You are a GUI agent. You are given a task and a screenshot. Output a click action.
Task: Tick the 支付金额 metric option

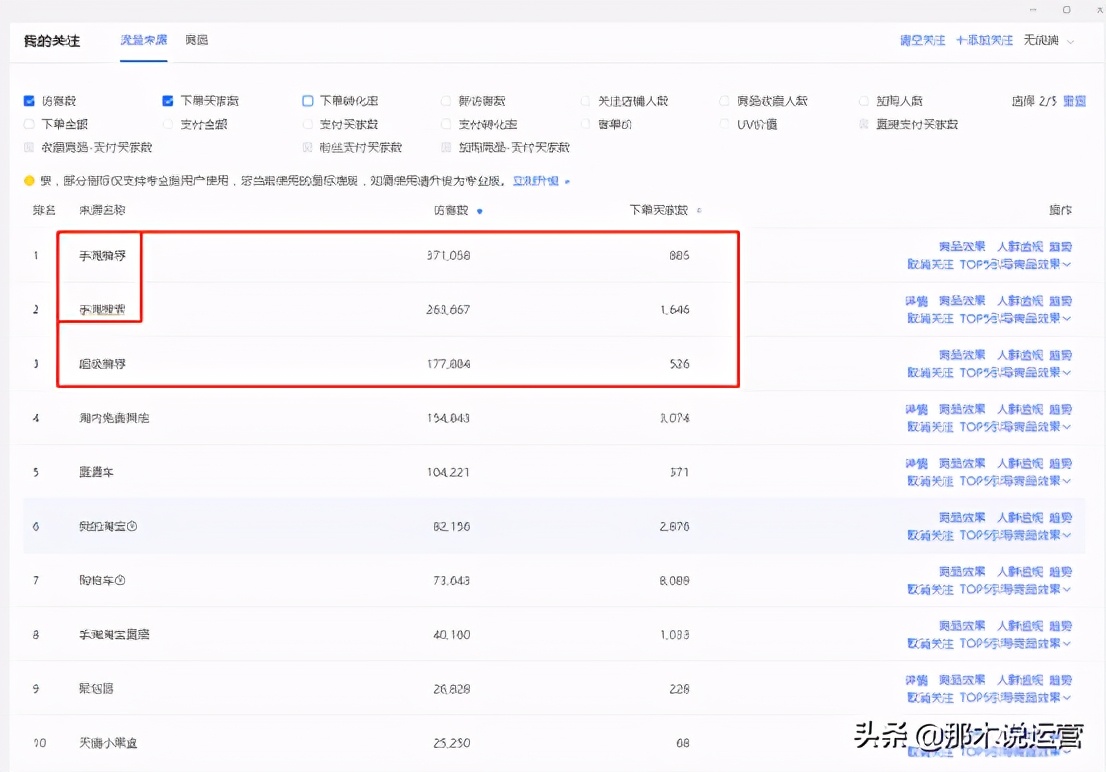tap(168, 124)
